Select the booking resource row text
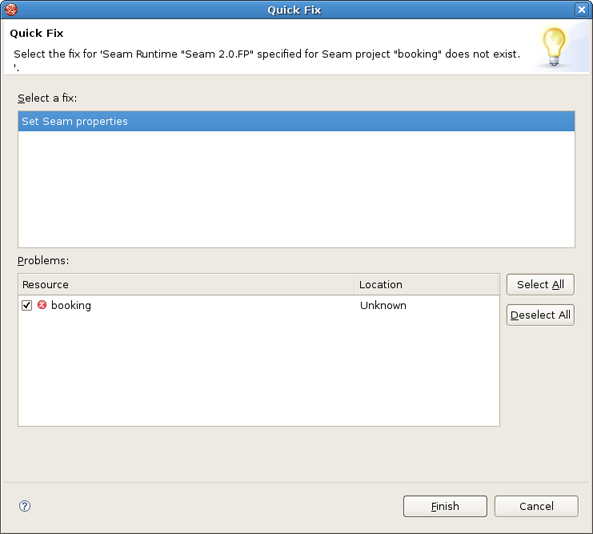This screenshot has width=593, height=534. [71, 305]
